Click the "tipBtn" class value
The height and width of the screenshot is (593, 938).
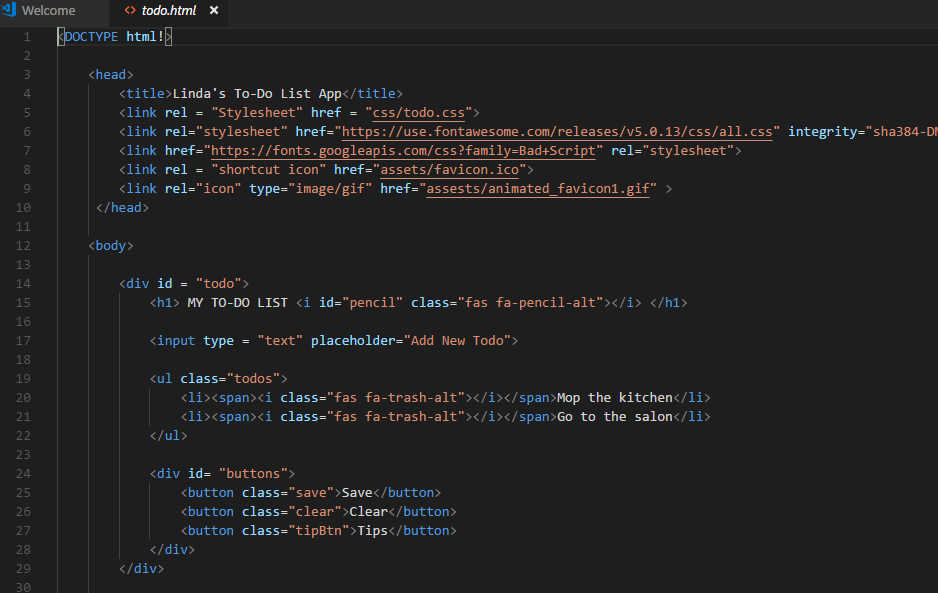coord(319,531)
